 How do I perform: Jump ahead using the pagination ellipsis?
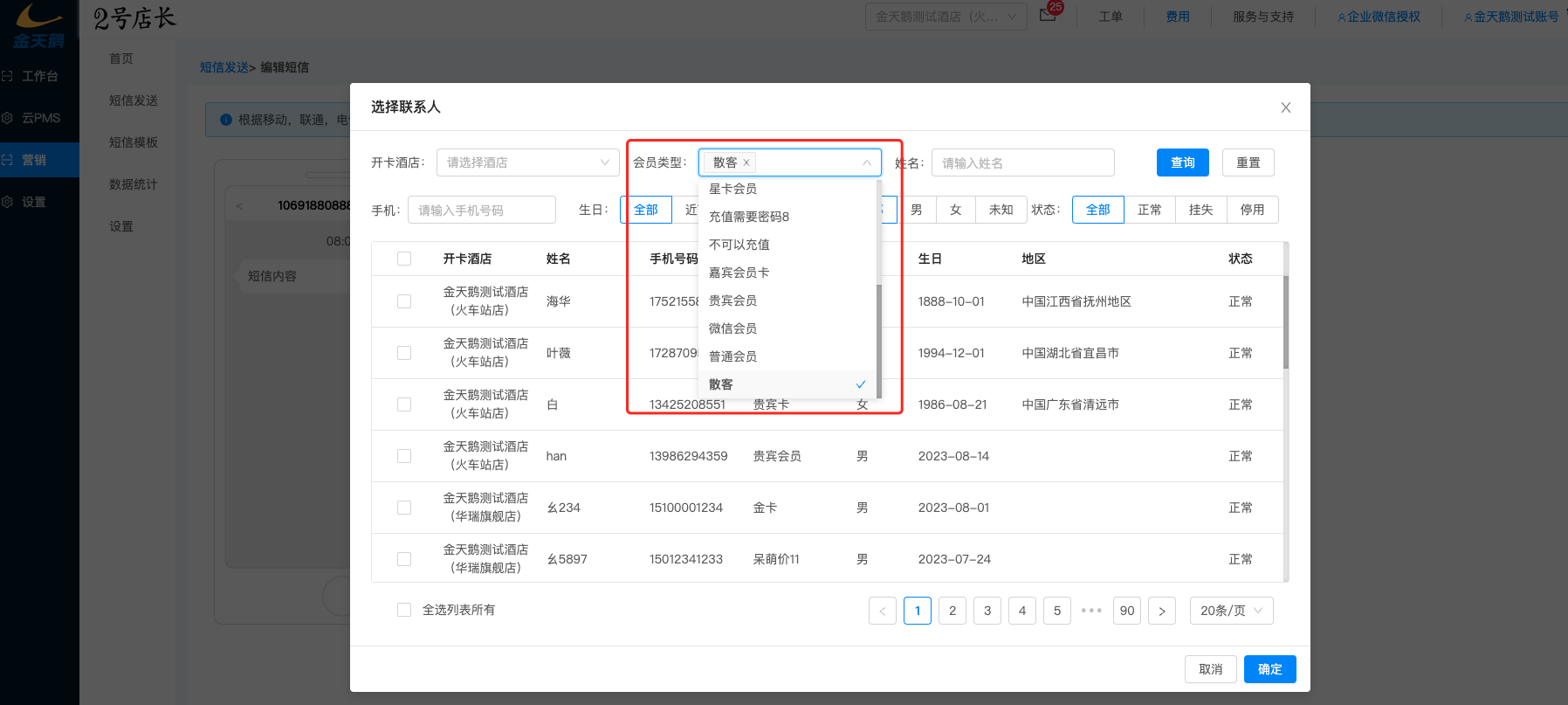(x=1092, y=611)
